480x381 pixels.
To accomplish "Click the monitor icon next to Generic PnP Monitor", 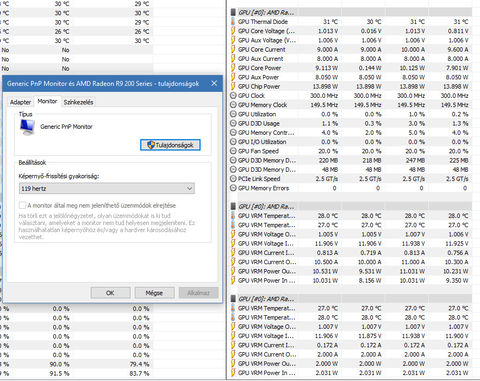I will click(27, 127).
